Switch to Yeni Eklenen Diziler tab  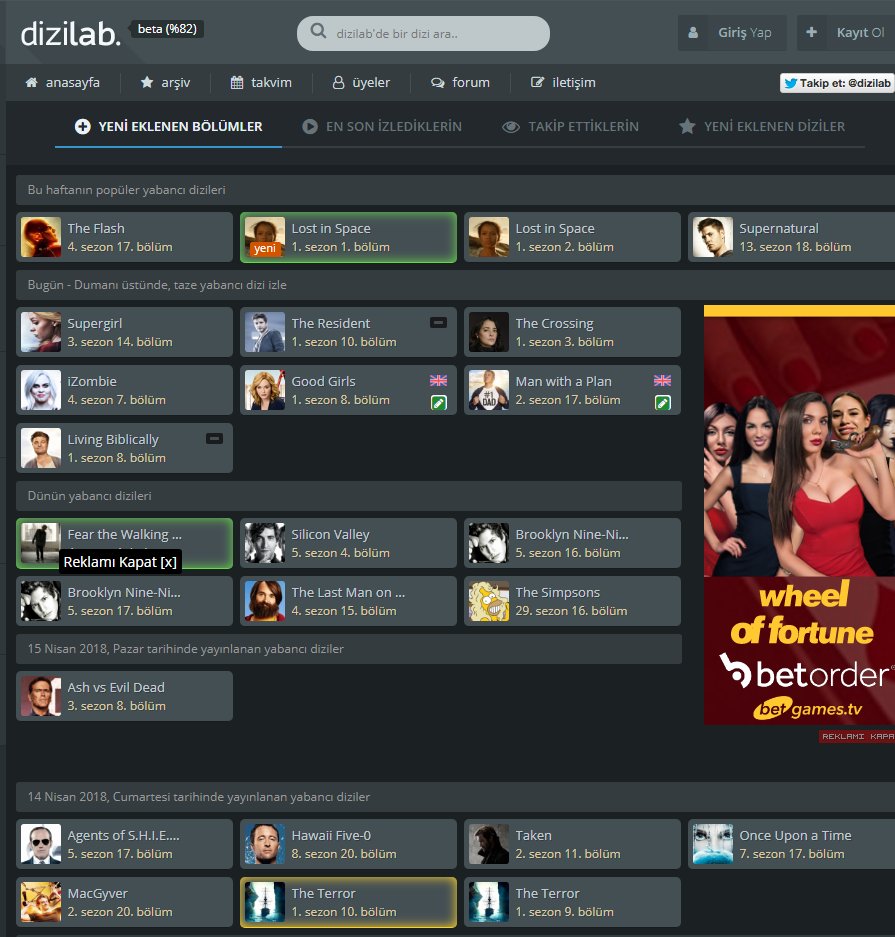(762, 127)
